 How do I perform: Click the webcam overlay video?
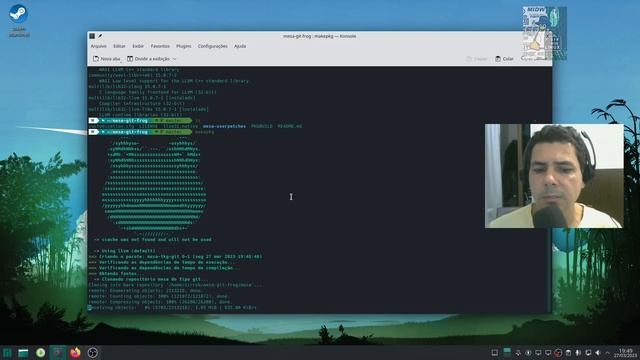pos(554,176)
